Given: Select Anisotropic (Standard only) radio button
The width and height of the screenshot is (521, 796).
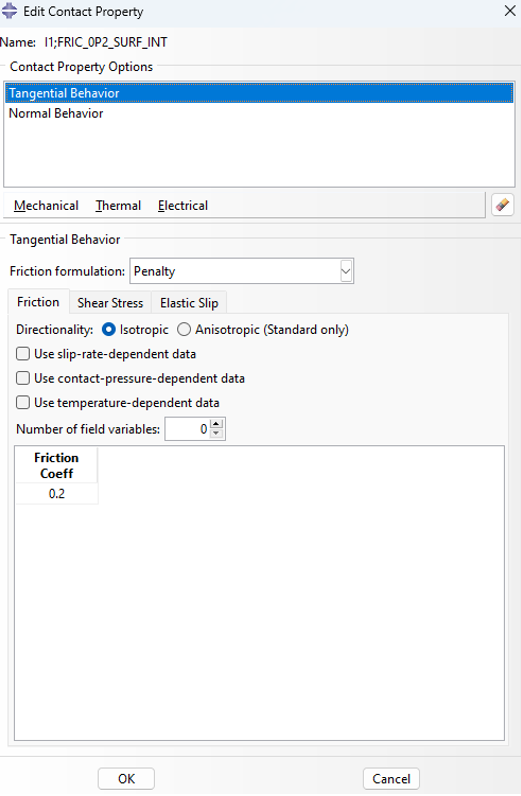Looking at the screenshot, I should point(184,329).
